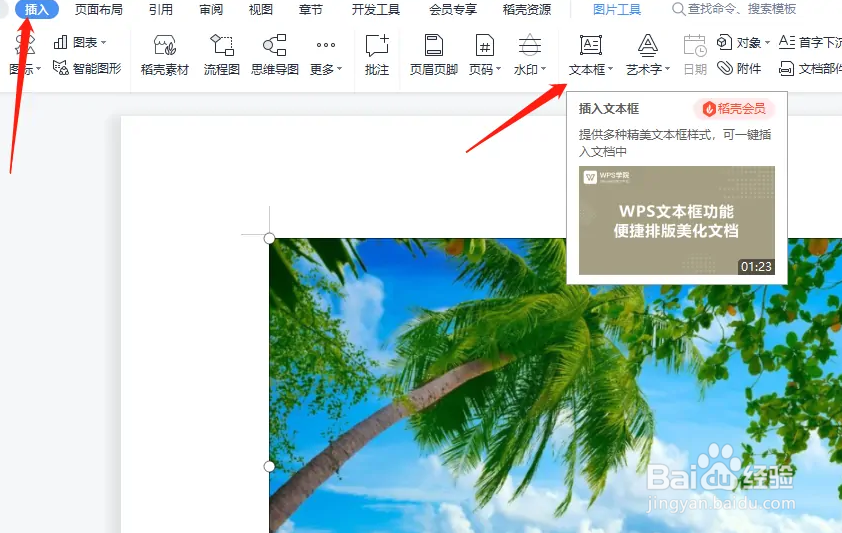This screenshot has width=842, height=533.
Task: Expand the 文本框 dropdown arrow
Action: [x=611, y=69]
